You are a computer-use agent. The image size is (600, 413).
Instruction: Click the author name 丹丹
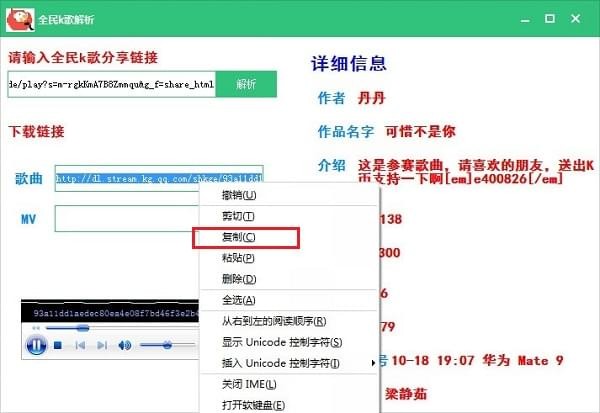click(x=371, y=98)
